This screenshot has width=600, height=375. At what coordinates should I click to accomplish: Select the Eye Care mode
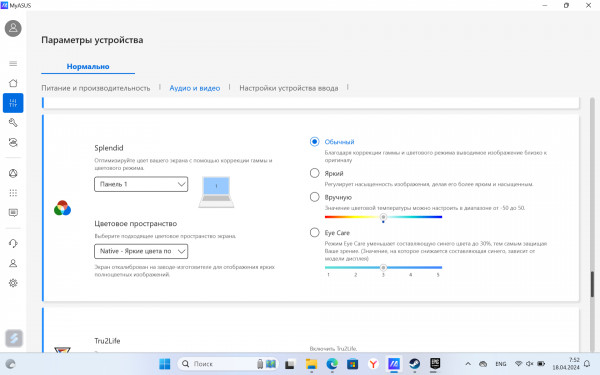tap(314, 232)
